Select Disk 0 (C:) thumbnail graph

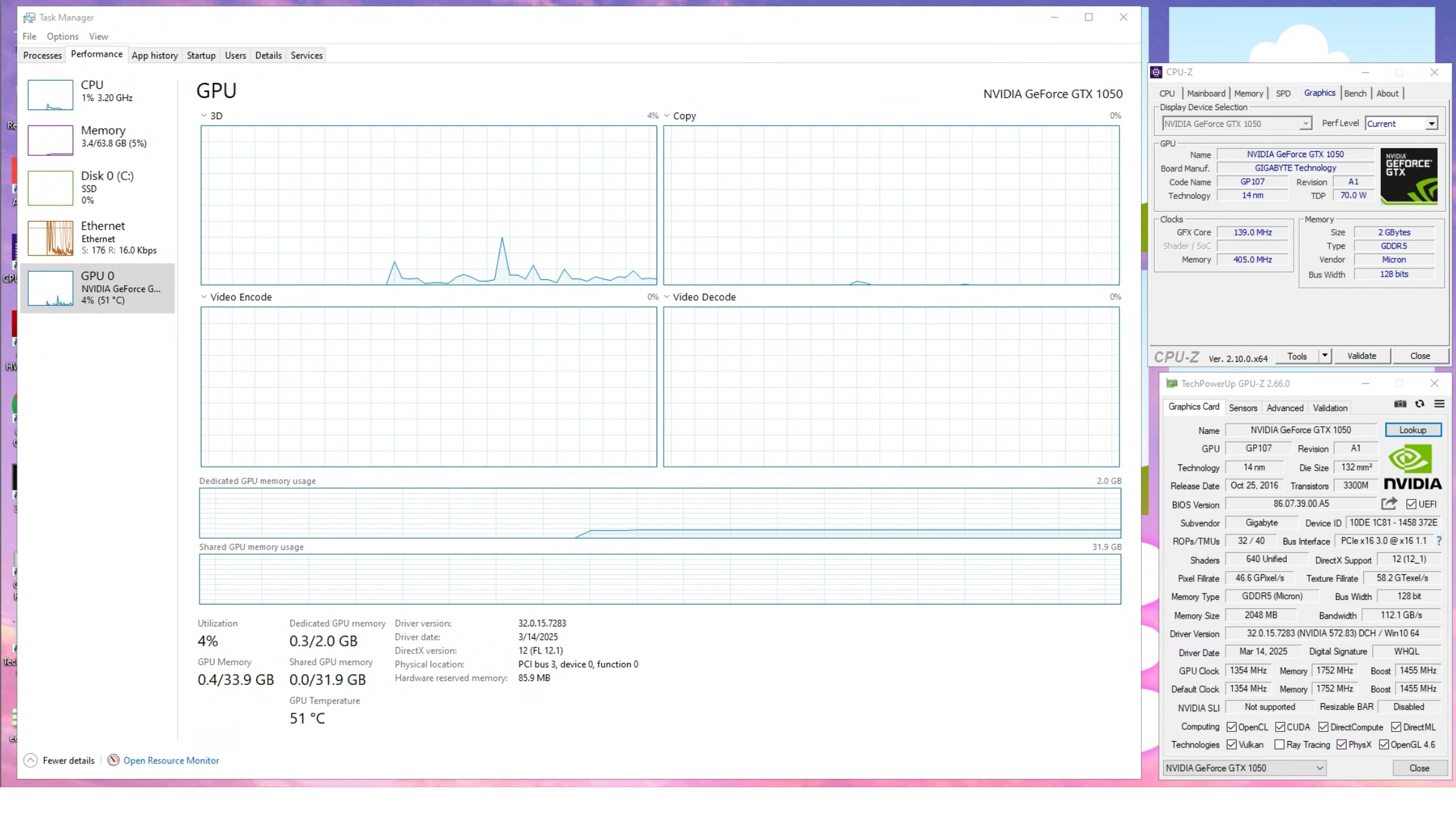[x=50, y=188]
